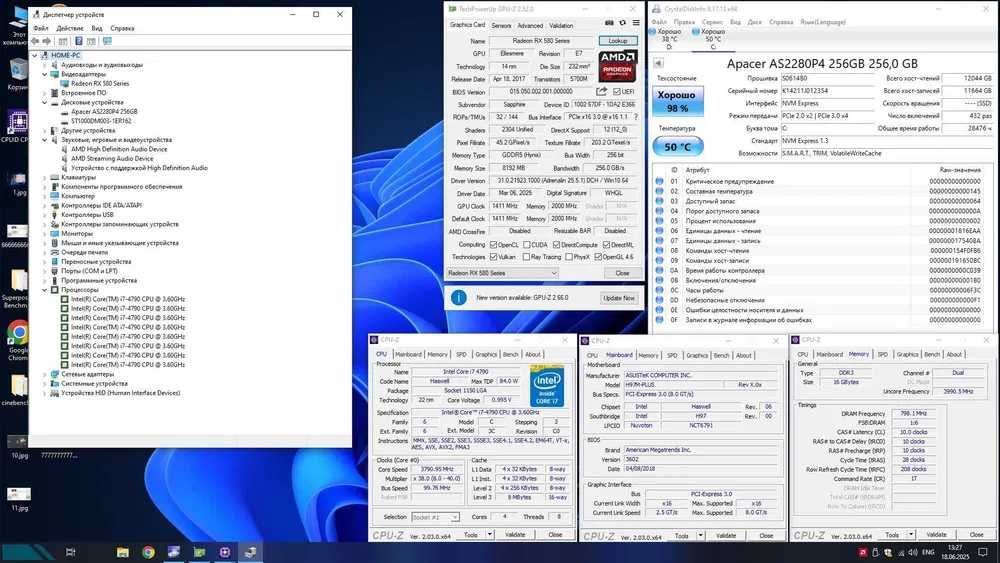Open the 11.jpg desktop file
The height and width of the screenshot is (563, 1000).
tap(19, 499)
